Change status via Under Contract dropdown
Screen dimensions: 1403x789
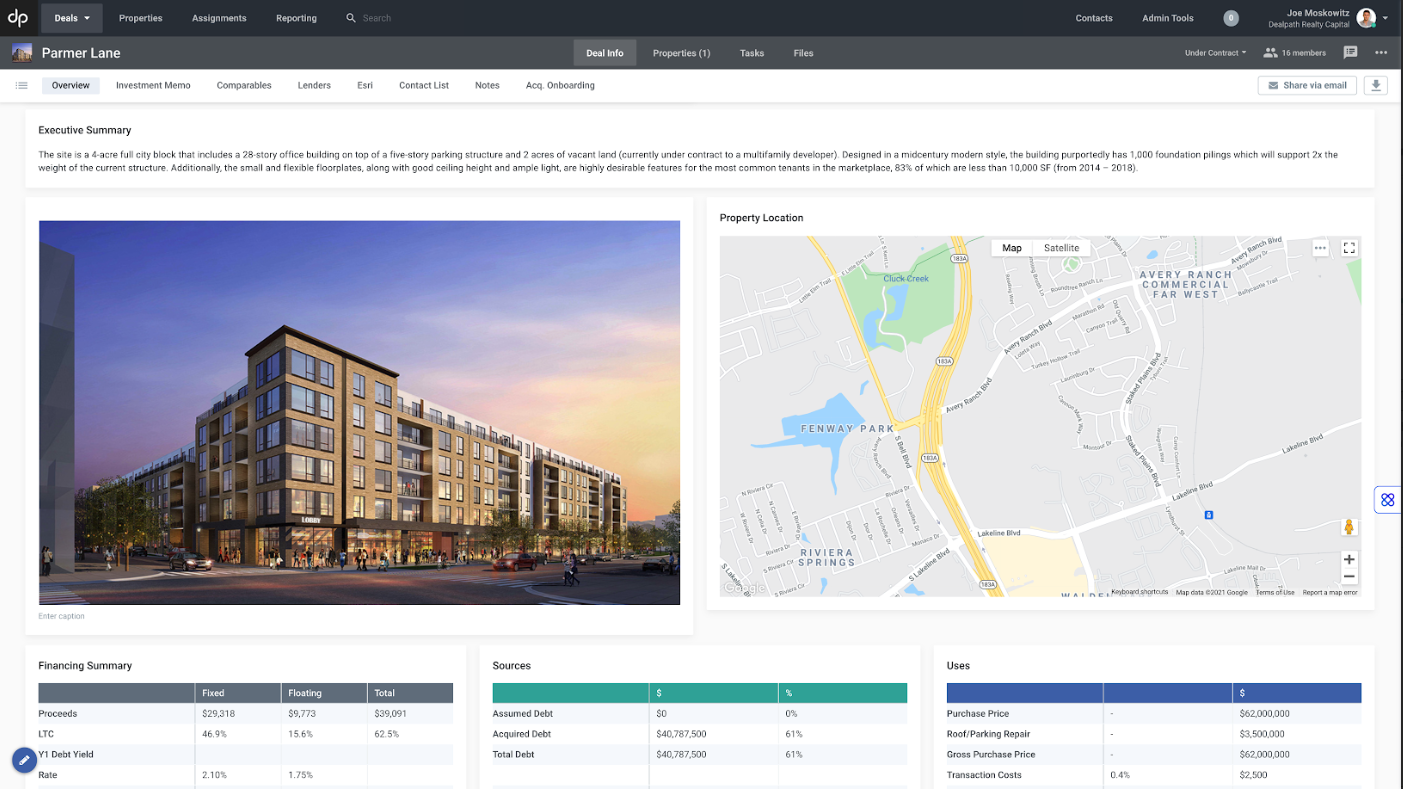click(1213, 52)
